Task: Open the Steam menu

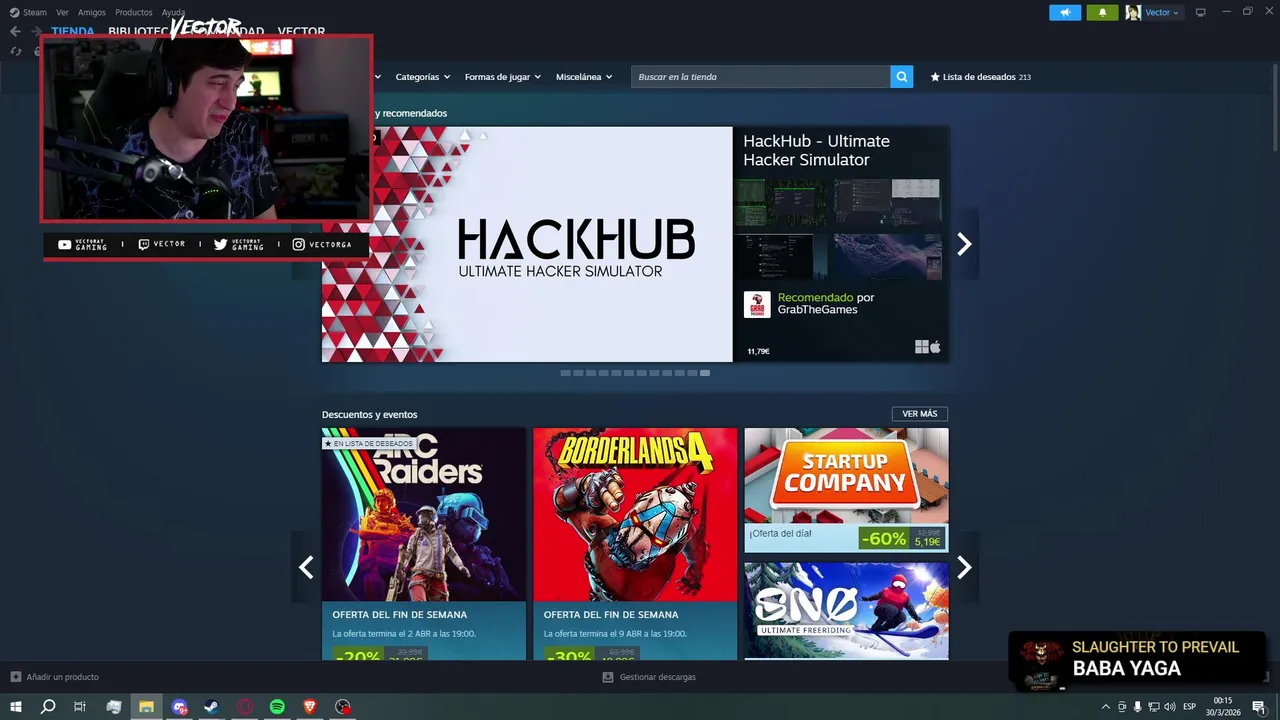Action: click(35, 12)
